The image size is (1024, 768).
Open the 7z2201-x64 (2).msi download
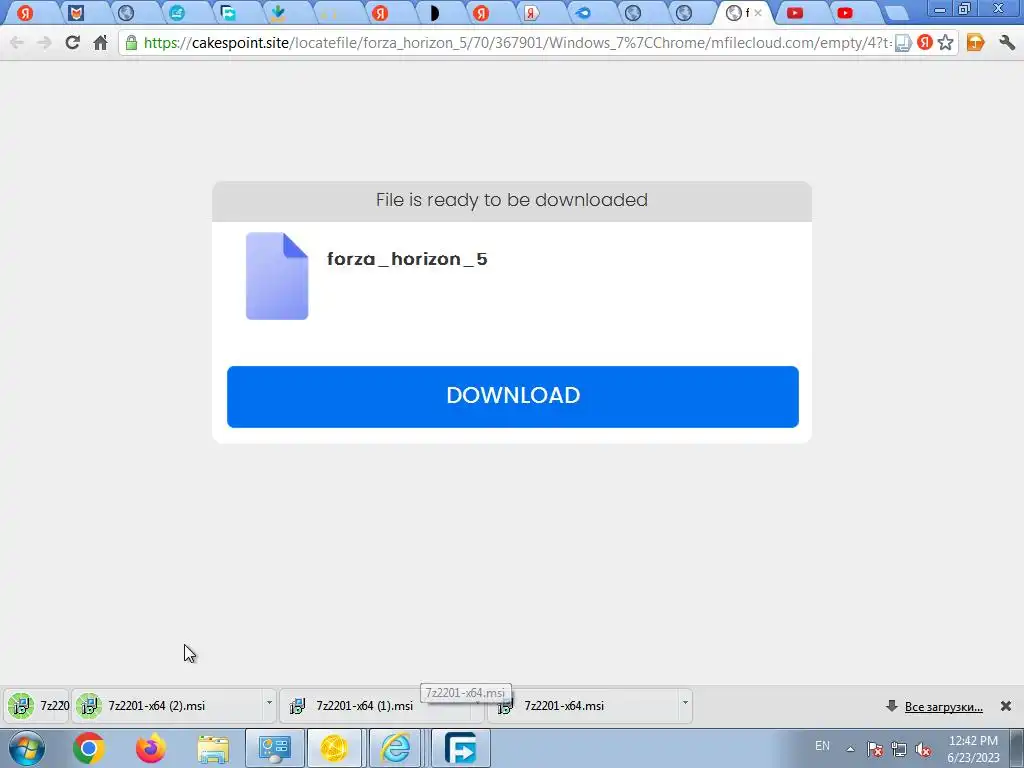point(167,706)
